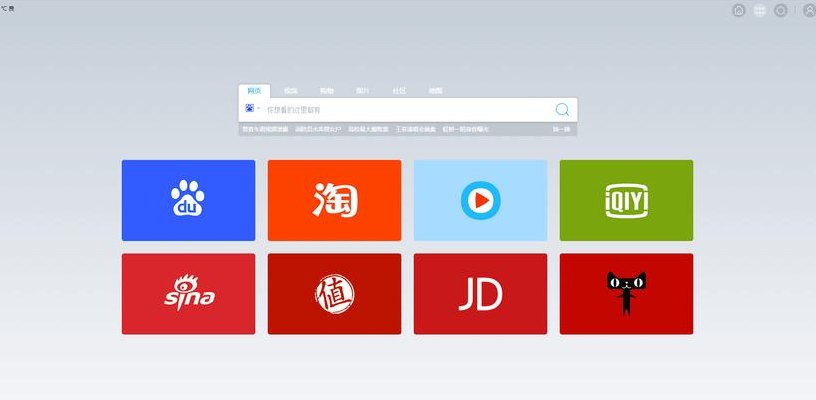816x400 pixels.
Task: Switch to the 图片 search tab
Action: (x=363, y=91)
